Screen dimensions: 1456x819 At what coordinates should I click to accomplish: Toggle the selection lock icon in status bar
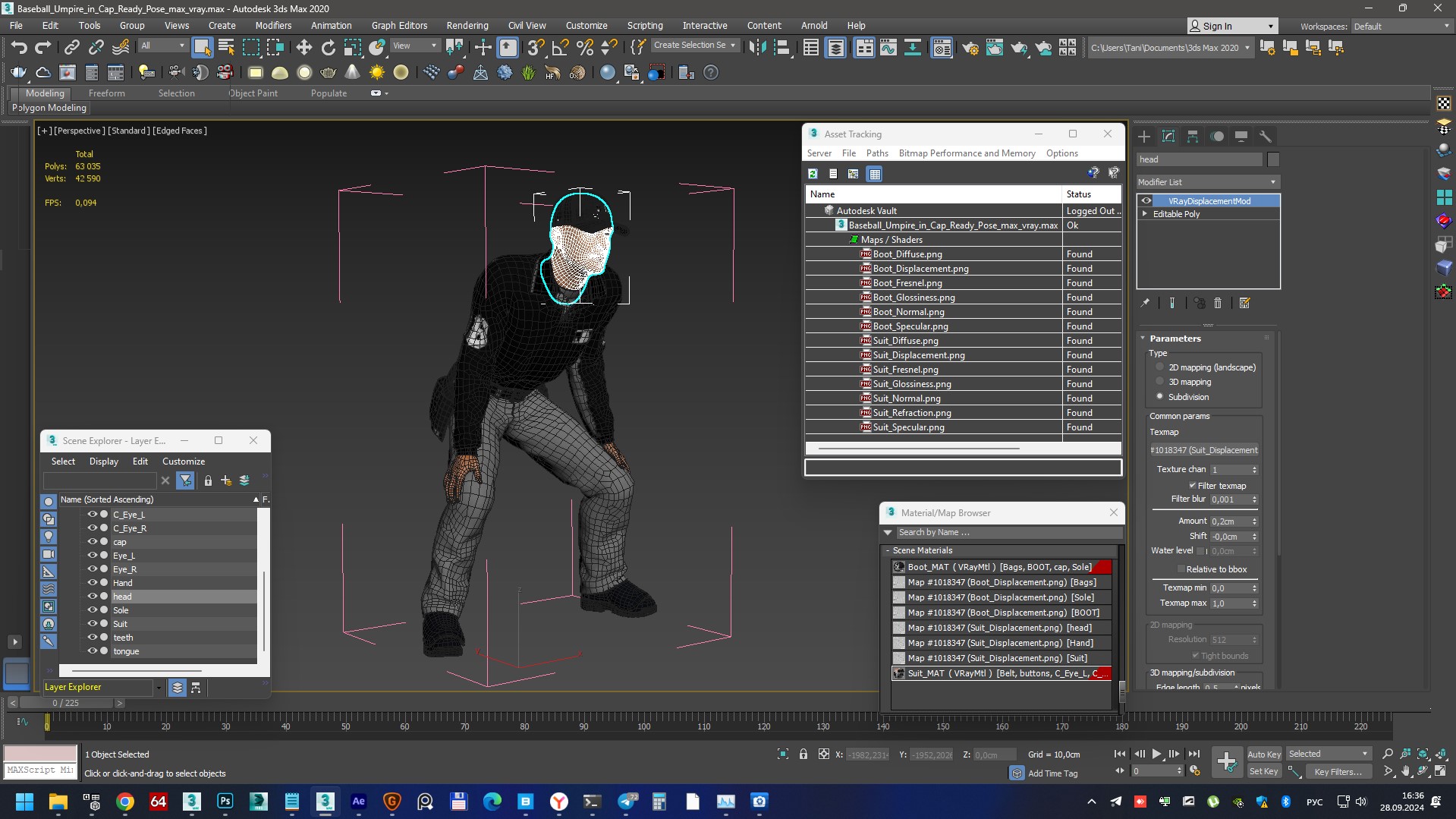pos(803,754)
